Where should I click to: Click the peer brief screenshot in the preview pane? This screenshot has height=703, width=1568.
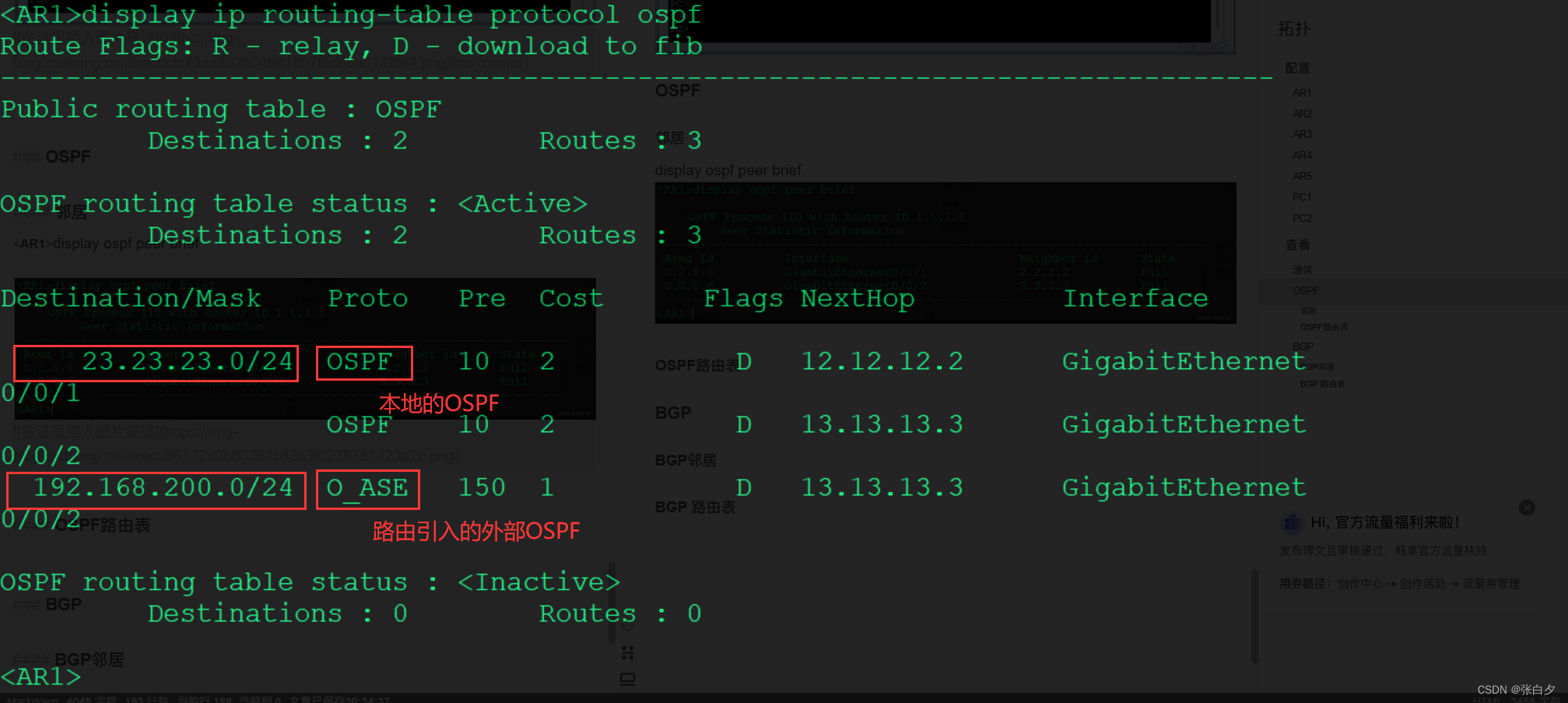click(x=945, y=253)
